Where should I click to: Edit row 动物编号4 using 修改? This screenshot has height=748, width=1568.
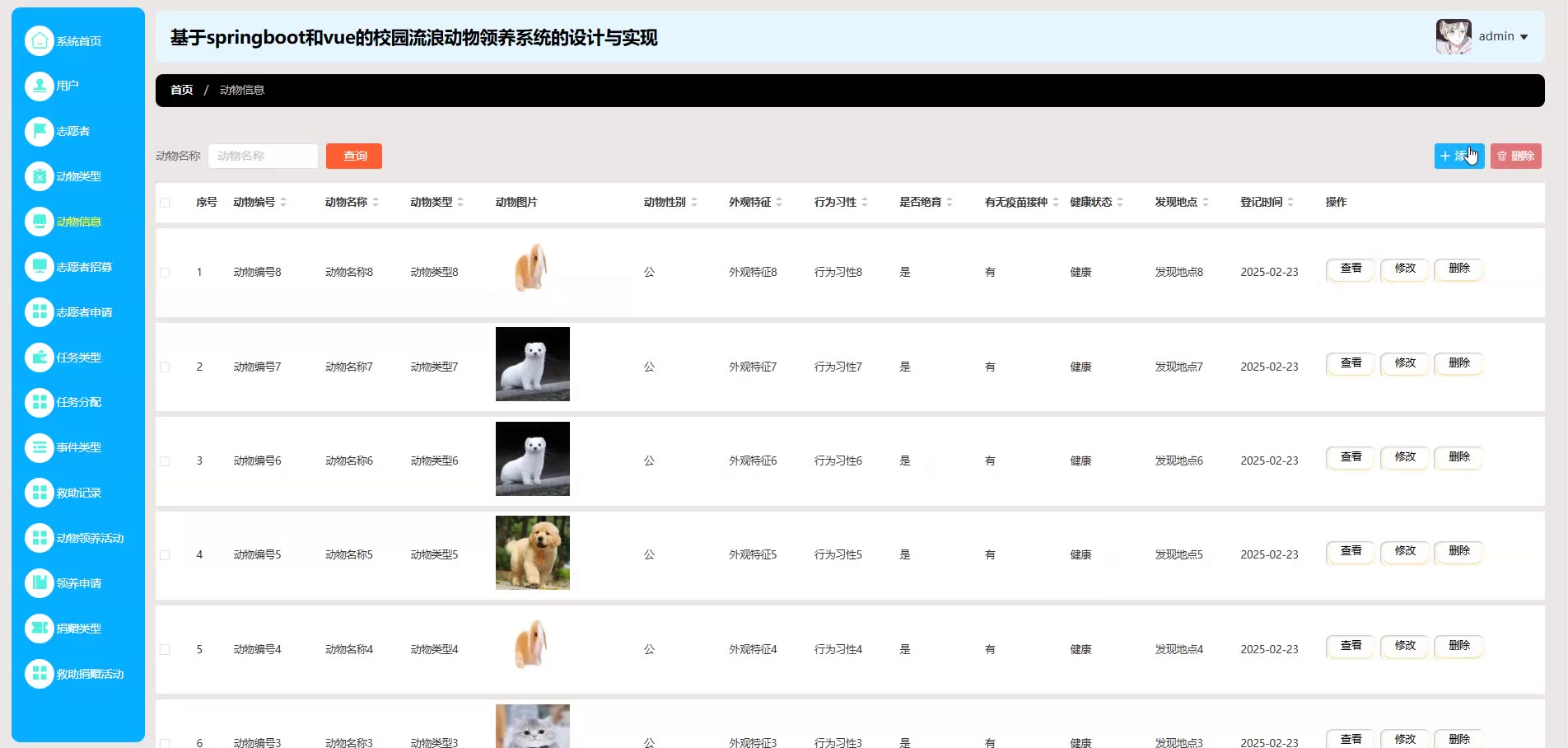pos(1405,647)
